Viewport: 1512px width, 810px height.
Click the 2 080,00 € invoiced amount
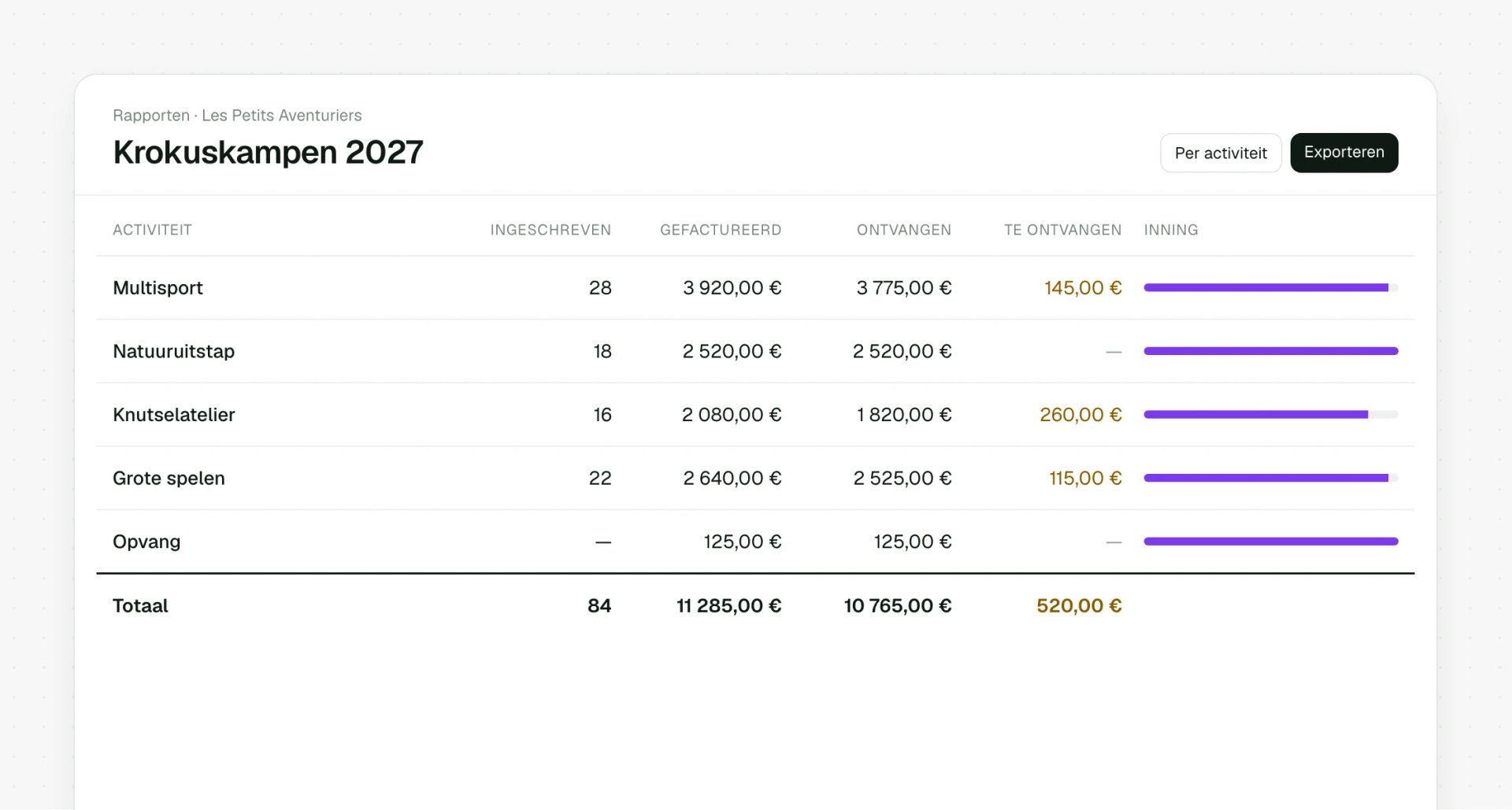click(x=732, y=415)
